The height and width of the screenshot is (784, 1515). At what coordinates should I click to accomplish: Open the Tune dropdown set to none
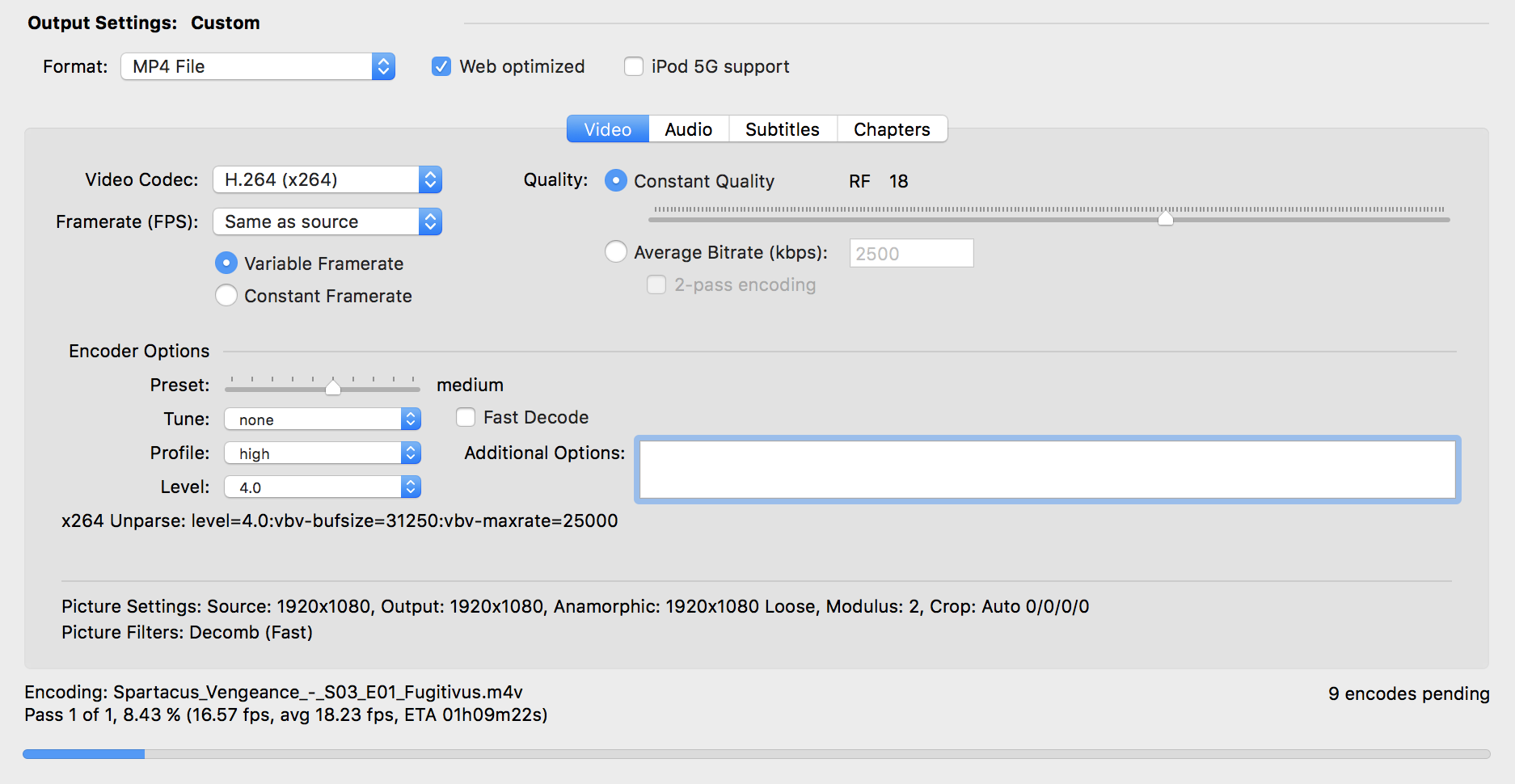323,419
